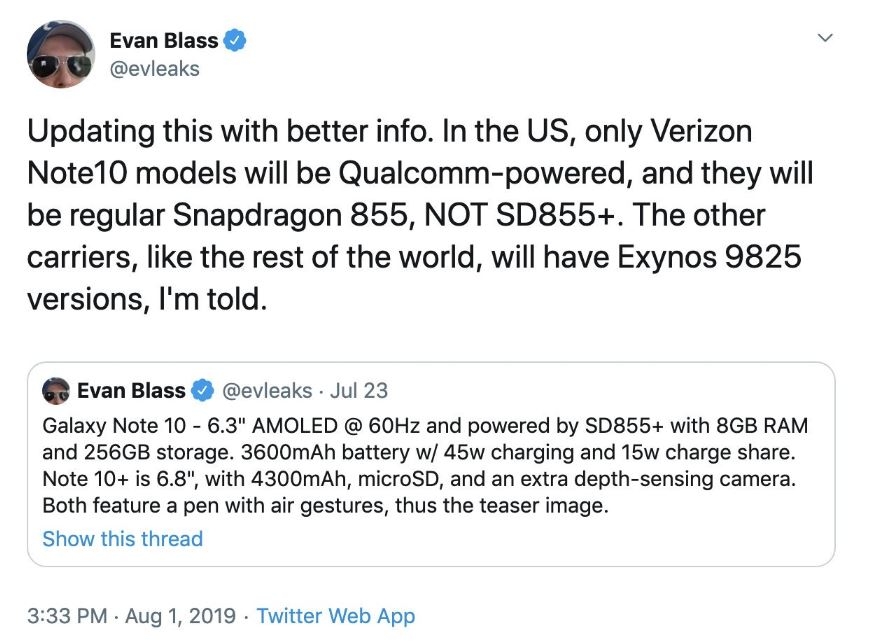Click the "versions, I'm told." line of the tweet
The height and width of the screenshot is (644, 870).
[147, 299]
